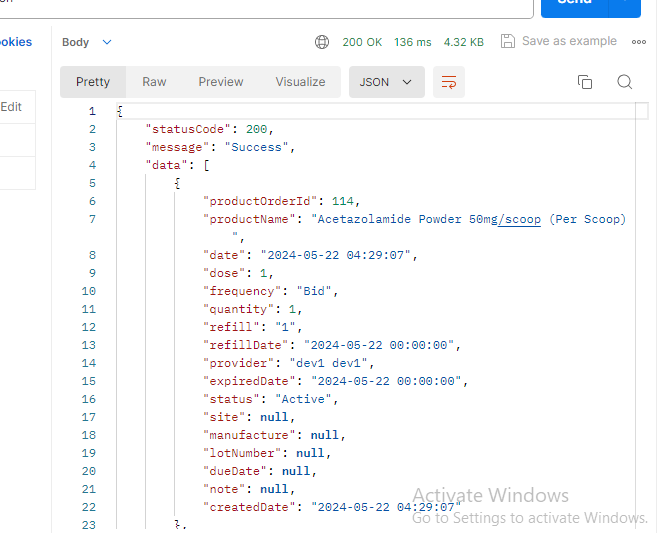The image size is (672, 533).
Task: Click the "dose" key on line 9
Action: [x=224, y=273]
